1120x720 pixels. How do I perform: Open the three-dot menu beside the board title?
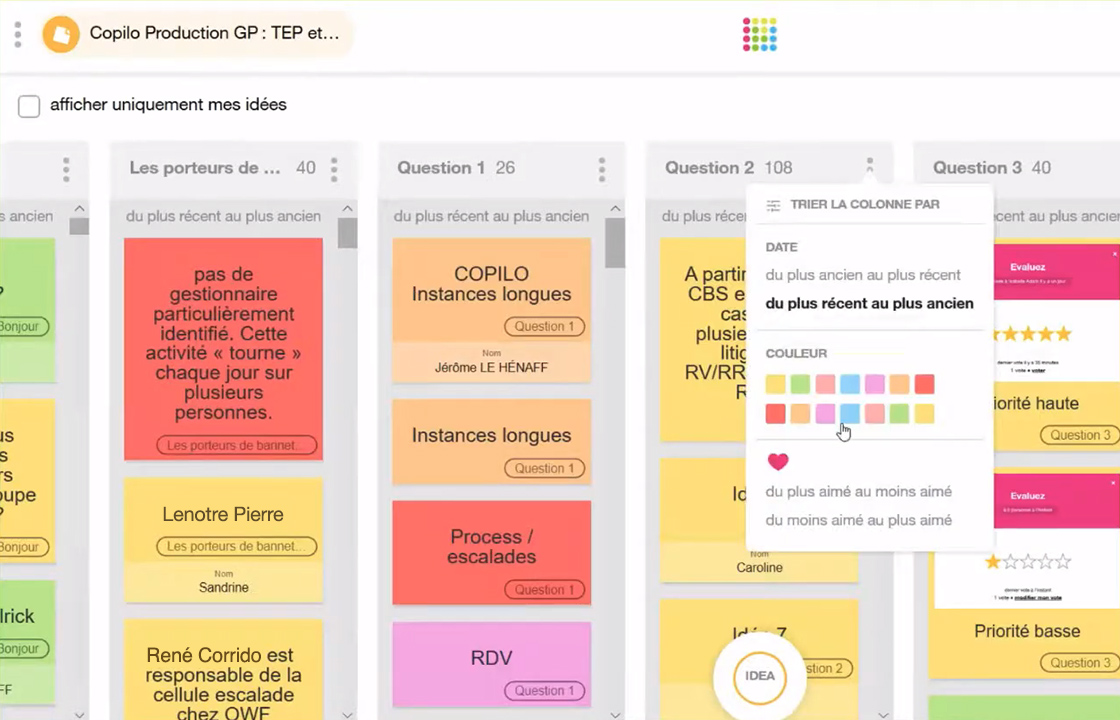click(x=18, y=34)
